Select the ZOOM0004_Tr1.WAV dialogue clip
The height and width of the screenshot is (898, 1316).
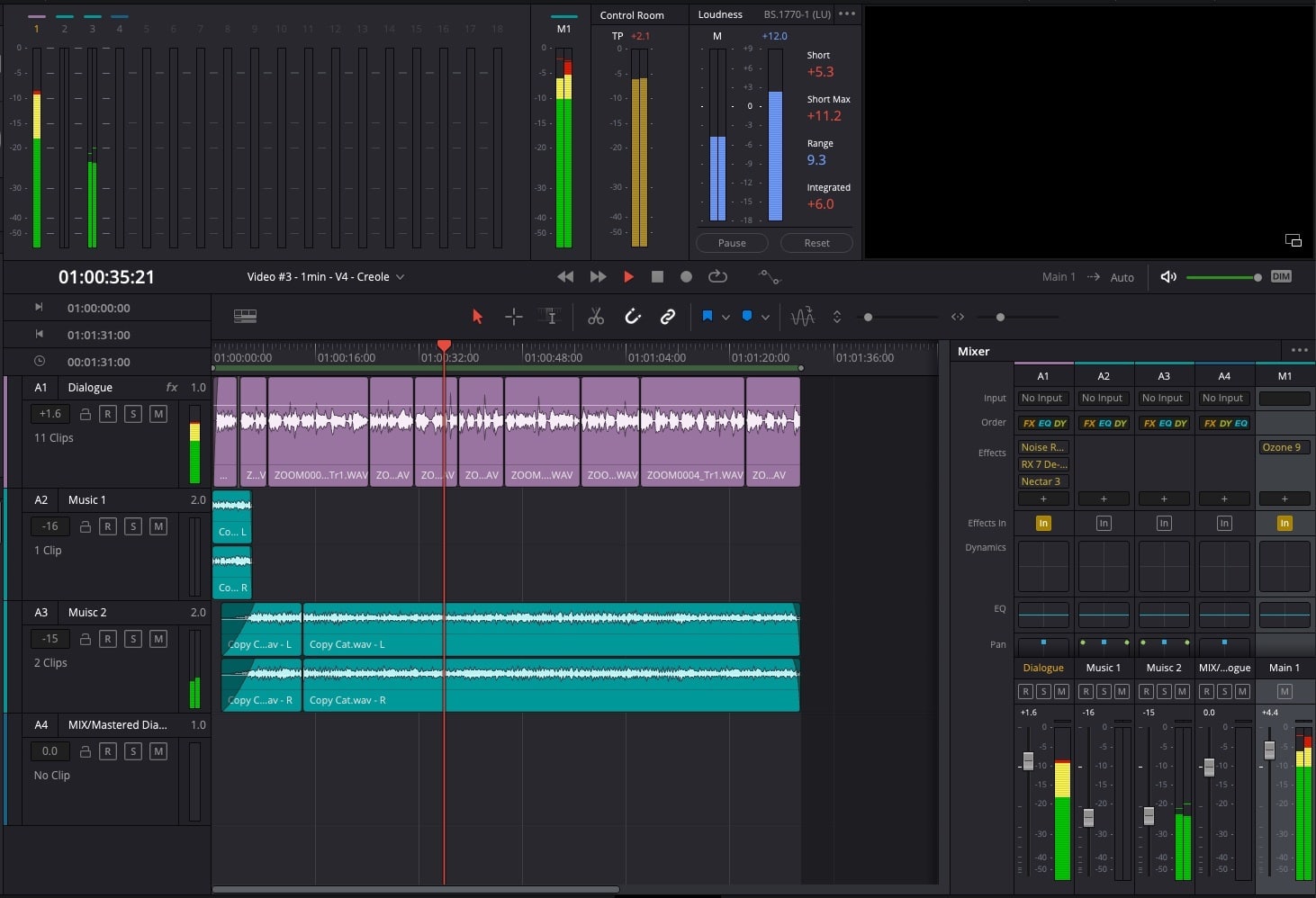pyautogui.click(x=692, y=432)
